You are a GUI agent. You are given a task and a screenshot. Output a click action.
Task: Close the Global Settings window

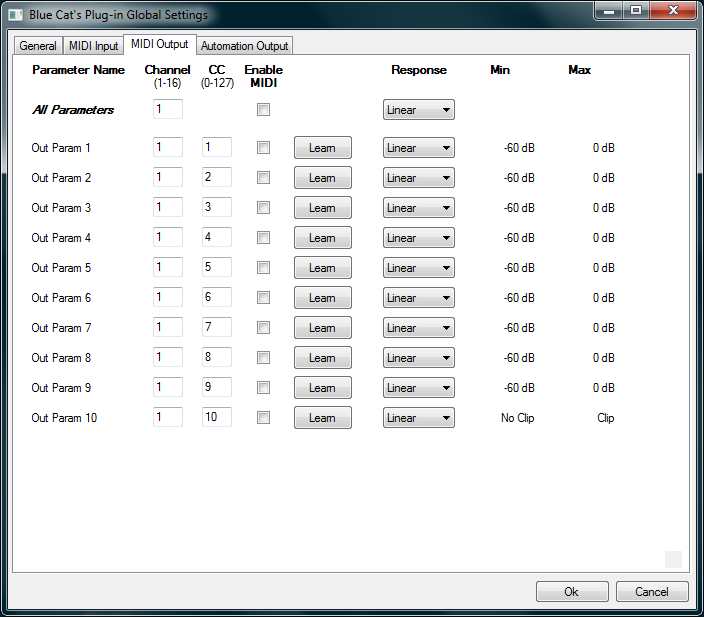tap(673, 11)
